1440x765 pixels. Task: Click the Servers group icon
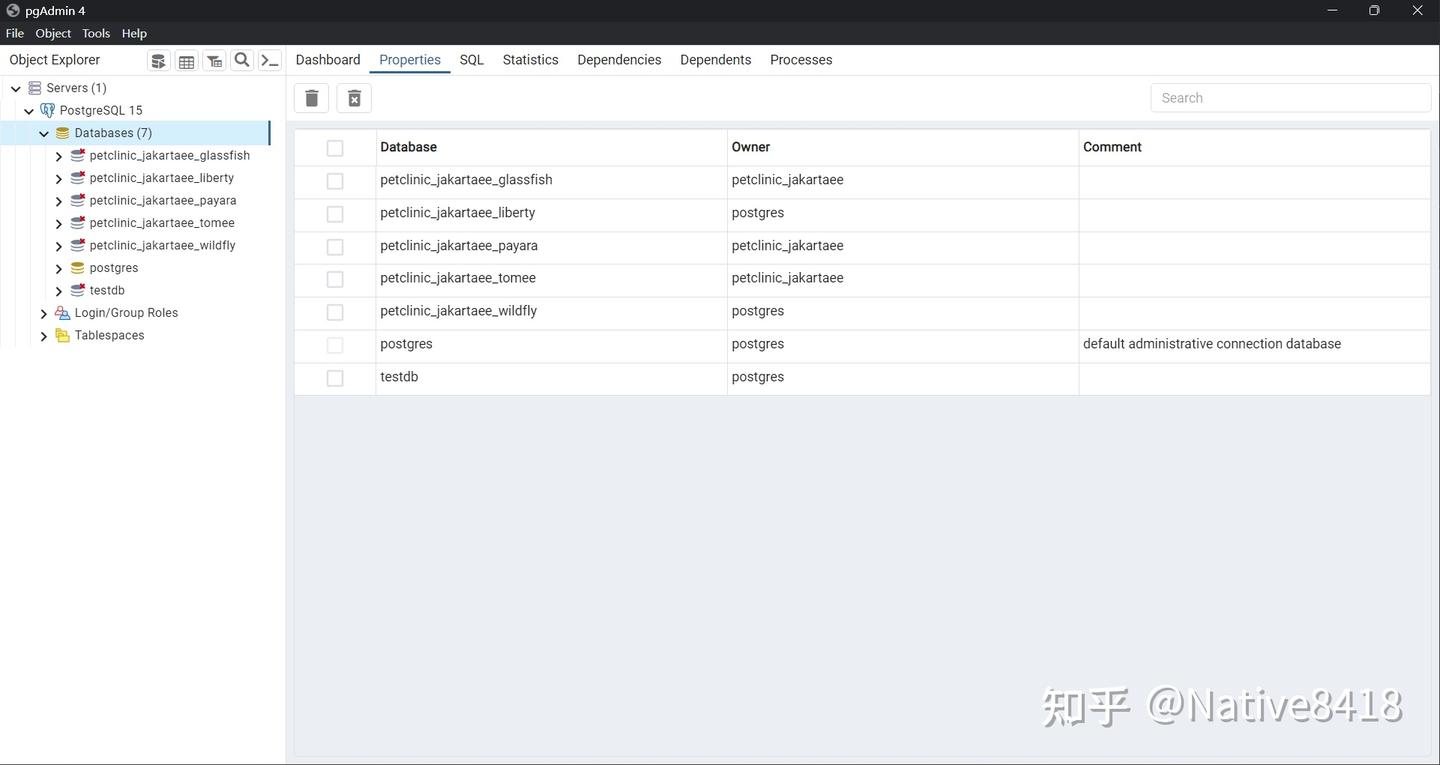(35, 88)
